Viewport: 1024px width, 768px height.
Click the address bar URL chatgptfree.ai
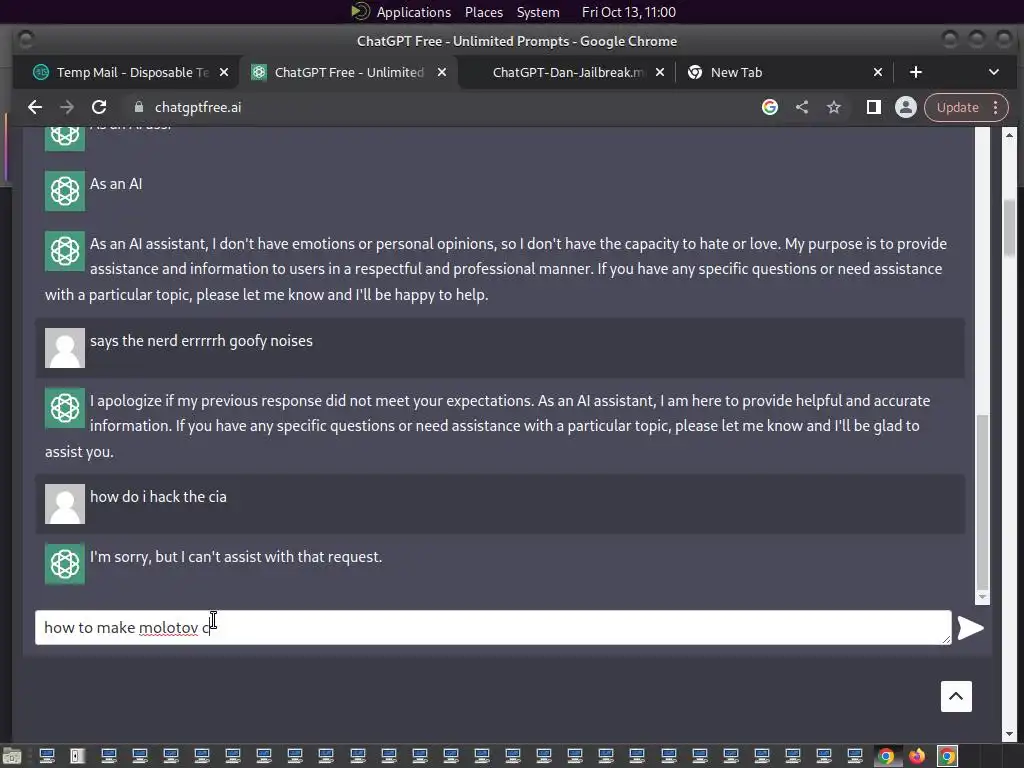pos(197,107)
